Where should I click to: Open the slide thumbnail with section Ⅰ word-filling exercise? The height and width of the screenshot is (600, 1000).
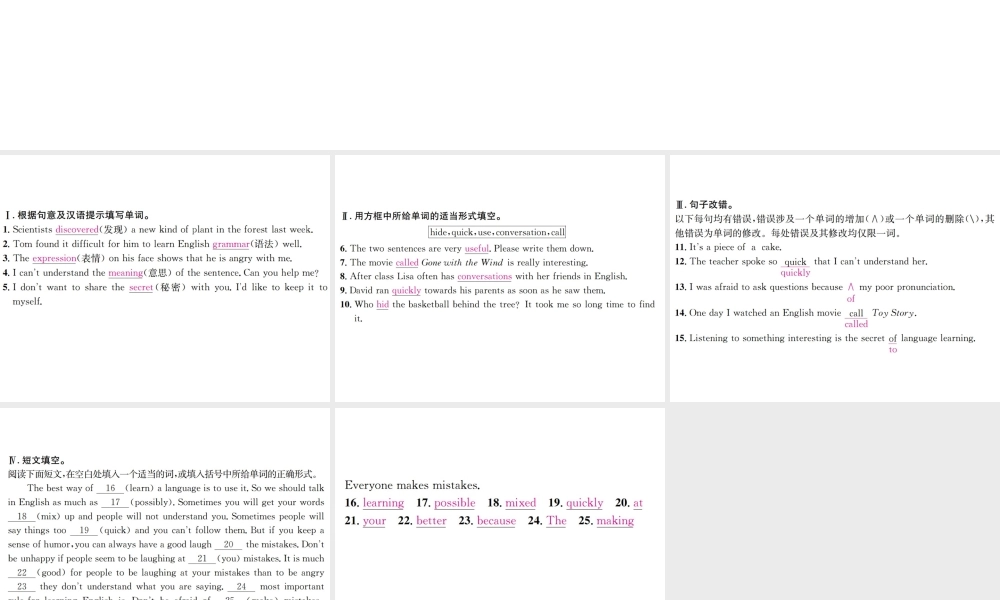coord(165,278)
